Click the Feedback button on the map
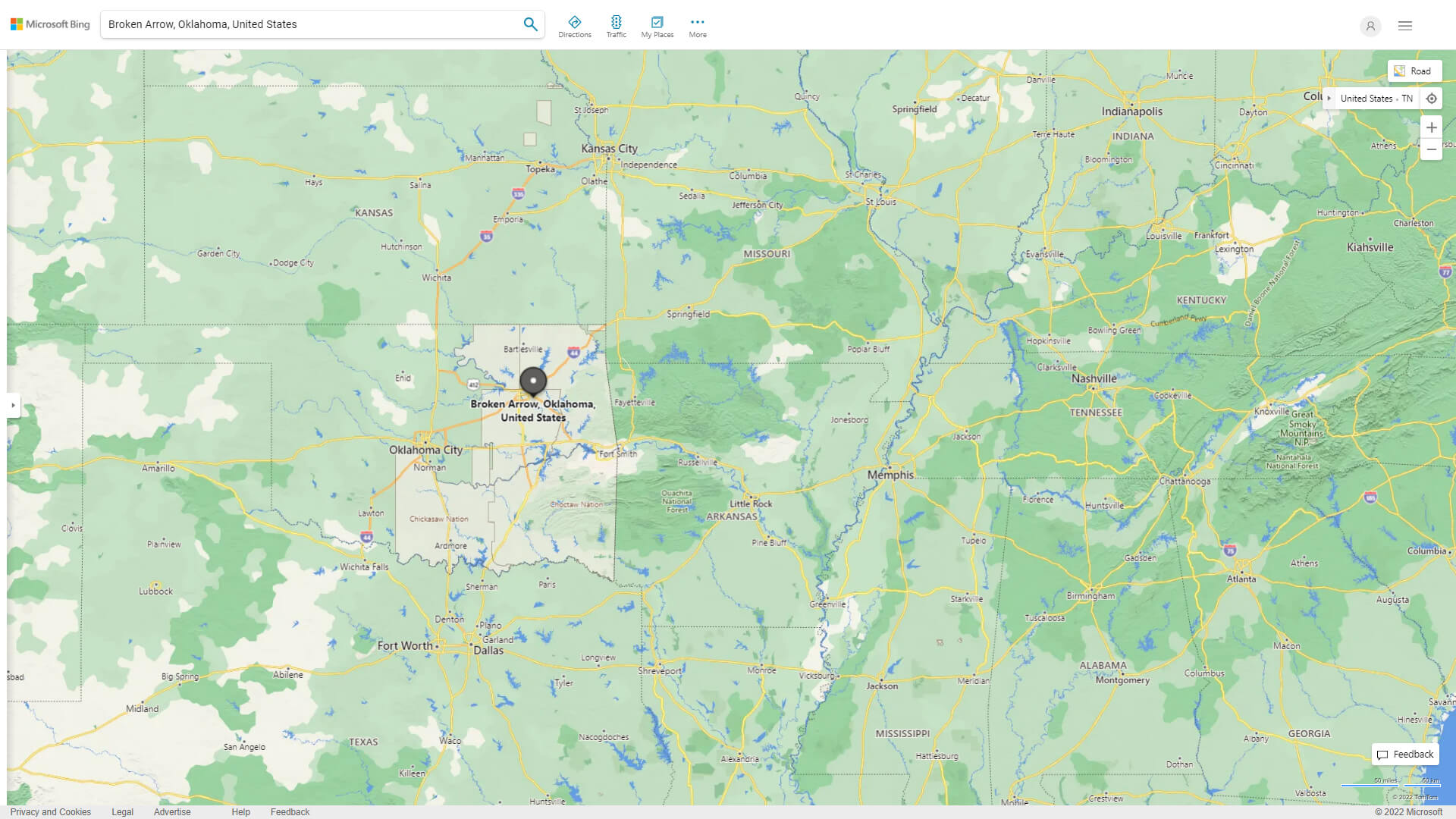This screenshot has height=819, width=1456. (x=1404, y=754)
